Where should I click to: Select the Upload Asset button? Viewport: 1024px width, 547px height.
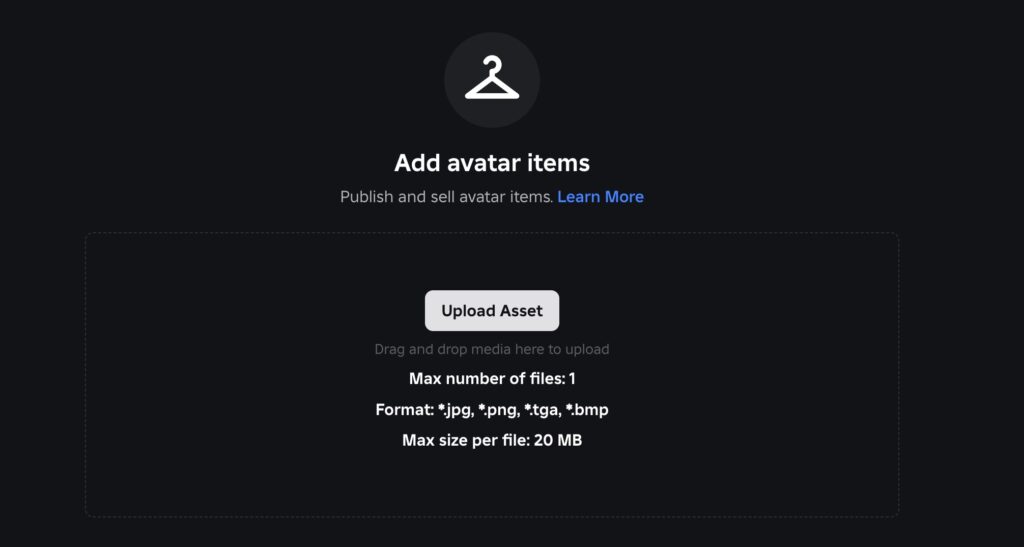point(492,311)
